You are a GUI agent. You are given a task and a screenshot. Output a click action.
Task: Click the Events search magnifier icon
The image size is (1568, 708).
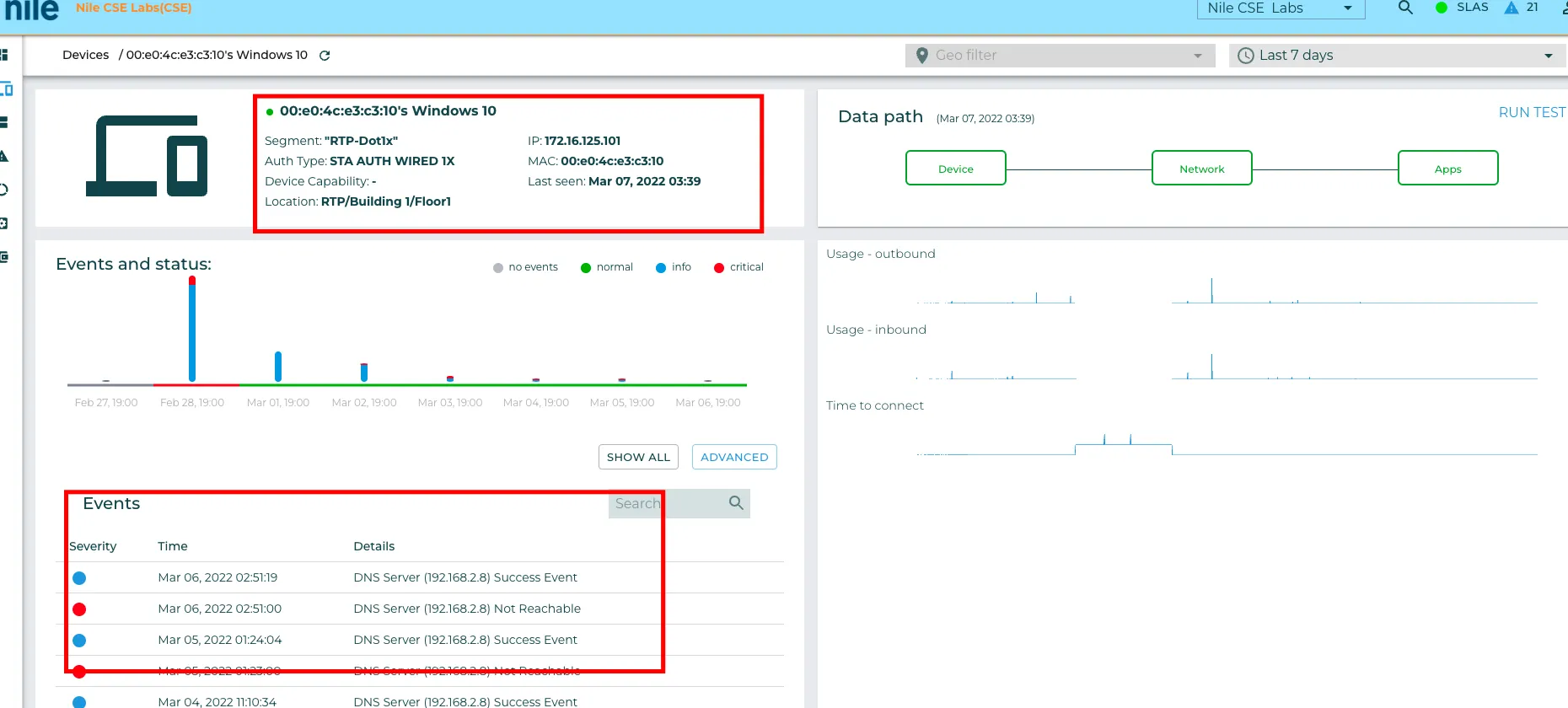point(736,503)
